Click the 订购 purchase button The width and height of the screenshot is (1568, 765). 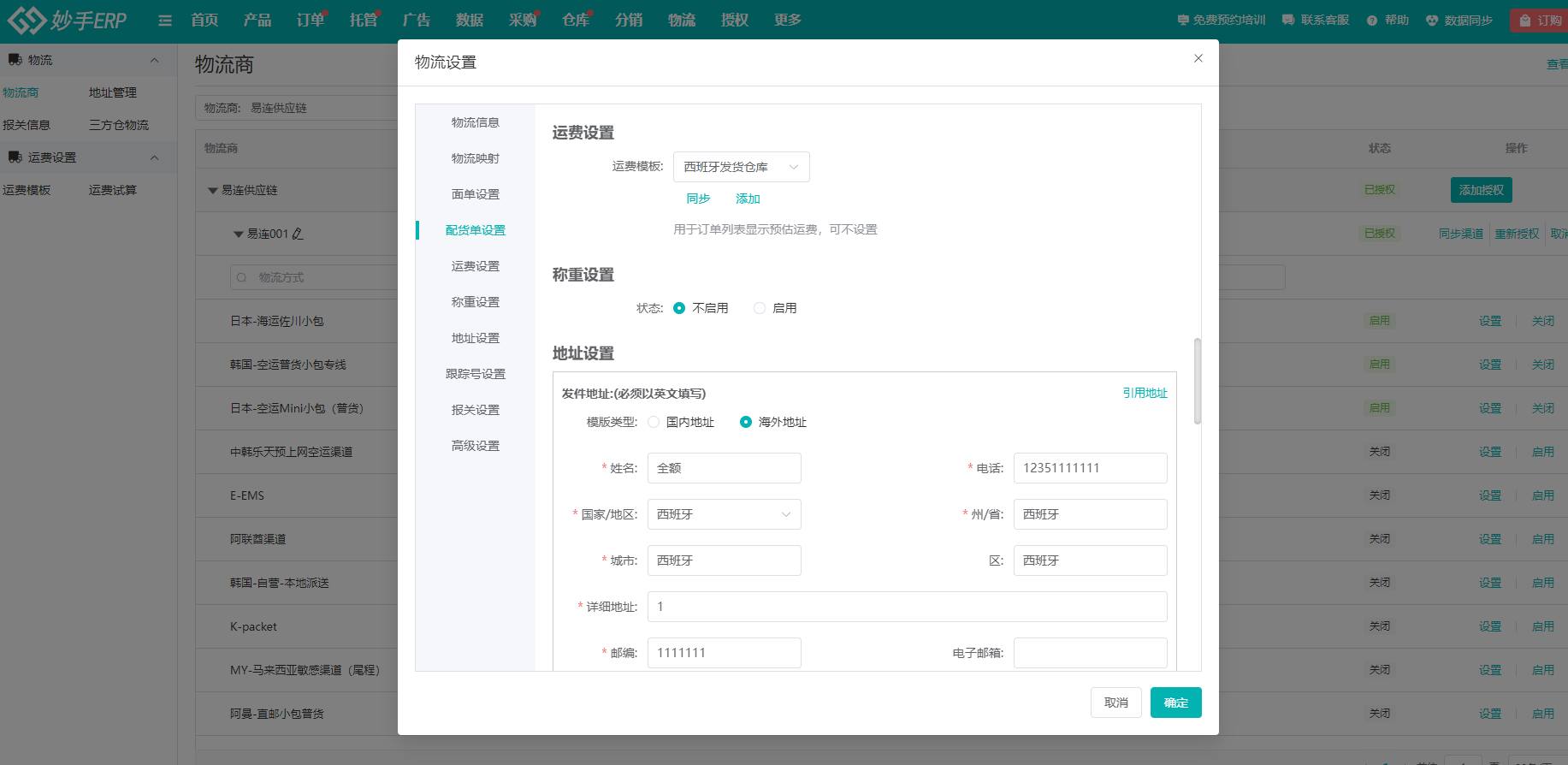click(1540, 20)
